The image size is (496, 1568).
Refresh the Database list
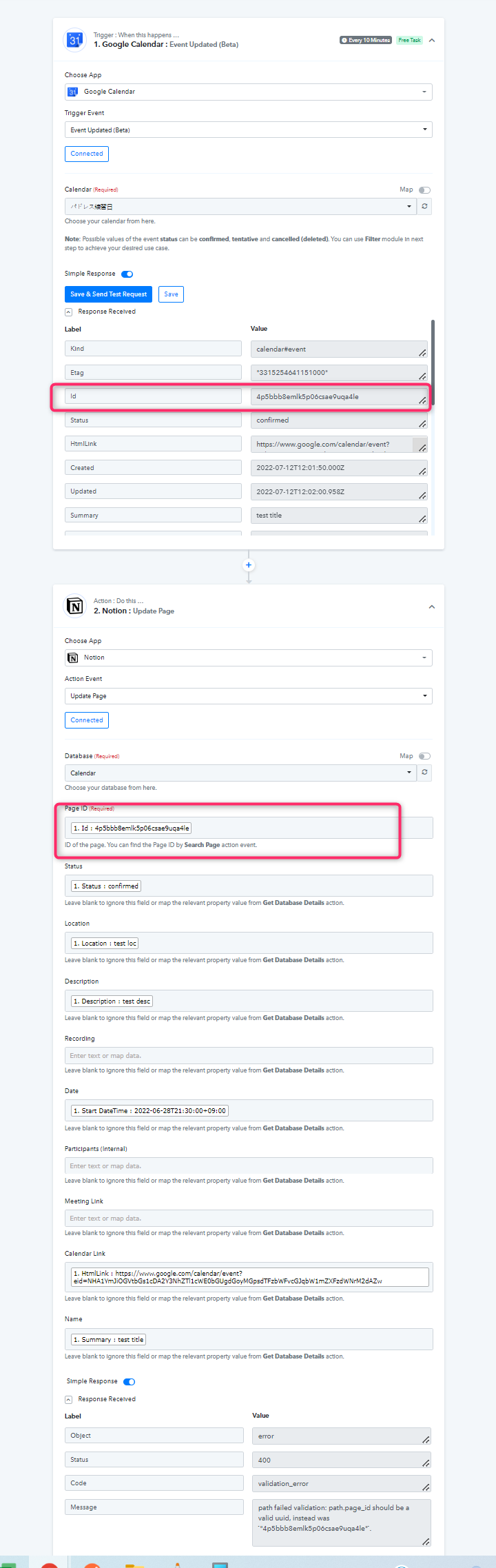point(424,772)
